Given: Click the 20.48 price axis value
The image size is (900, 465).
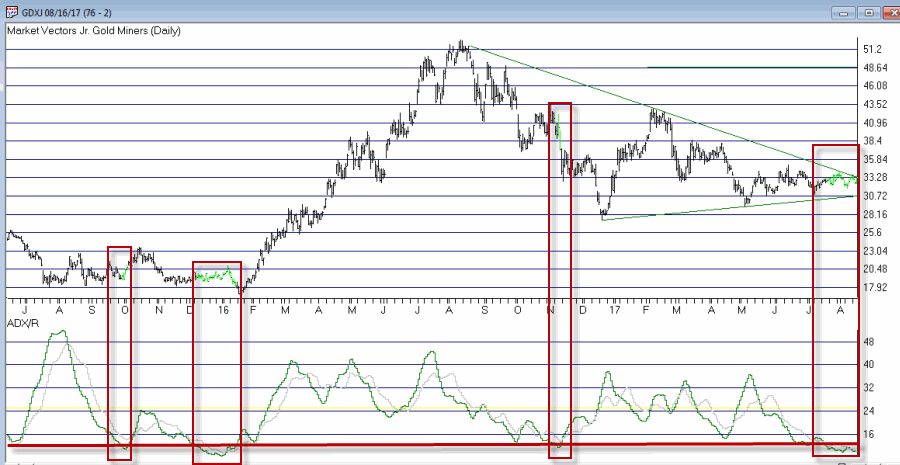Looking at the screenshot, I should coord(875,269).
